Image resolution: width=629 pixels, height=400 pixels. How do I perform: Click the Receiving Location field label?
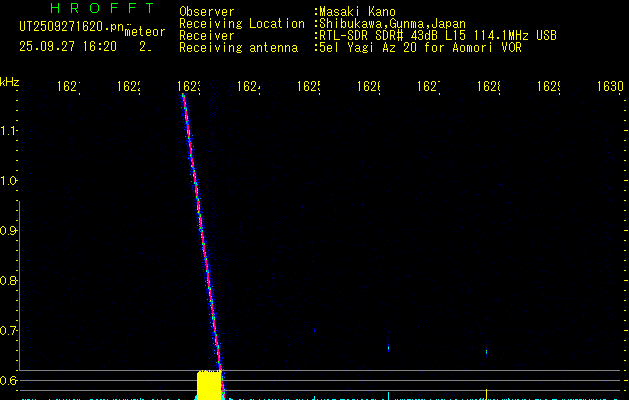click(x=241, y=24)
